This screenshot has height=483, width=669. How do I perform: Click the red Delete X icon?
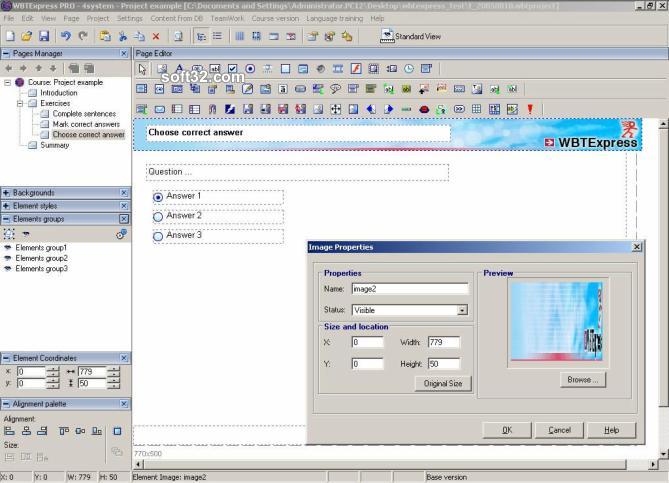click(x=155, y=36)
